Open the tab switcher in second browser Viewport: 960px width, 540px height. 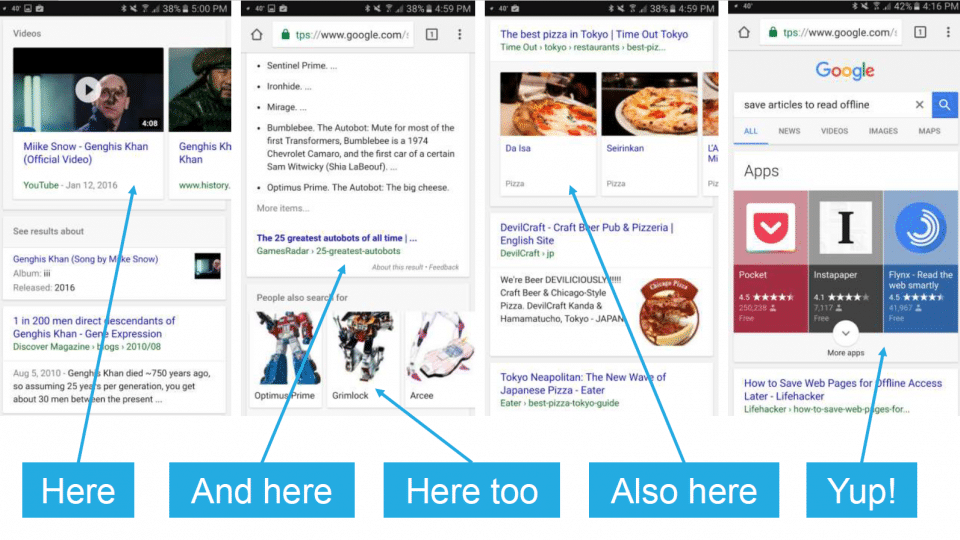coord(432,34)
